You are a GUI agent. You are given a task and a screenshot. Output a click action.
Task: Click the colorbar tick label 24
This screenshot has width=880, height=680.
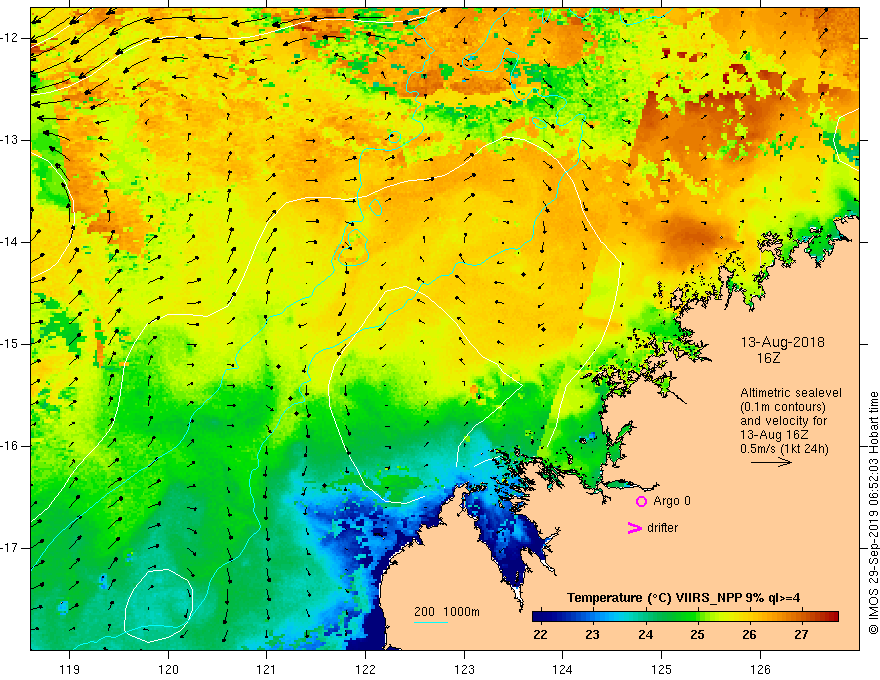coord(645,635)
